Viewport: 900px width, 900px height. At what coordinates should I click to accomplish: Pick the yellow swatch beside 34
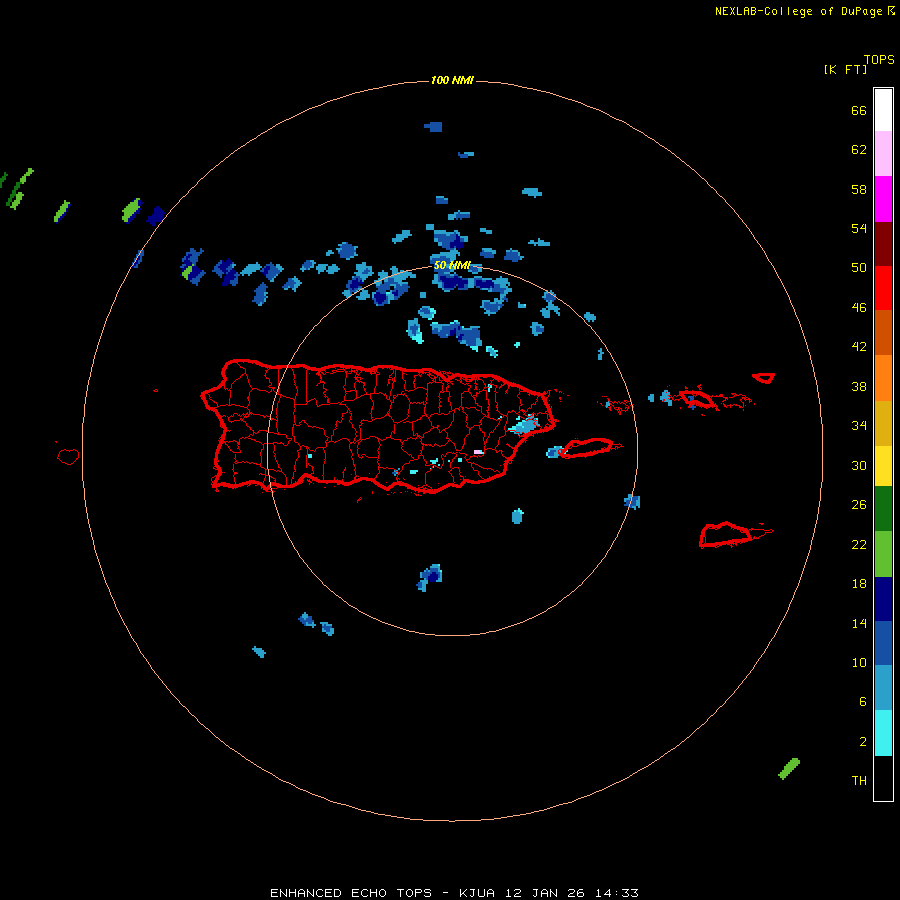(x=883, y=466)
